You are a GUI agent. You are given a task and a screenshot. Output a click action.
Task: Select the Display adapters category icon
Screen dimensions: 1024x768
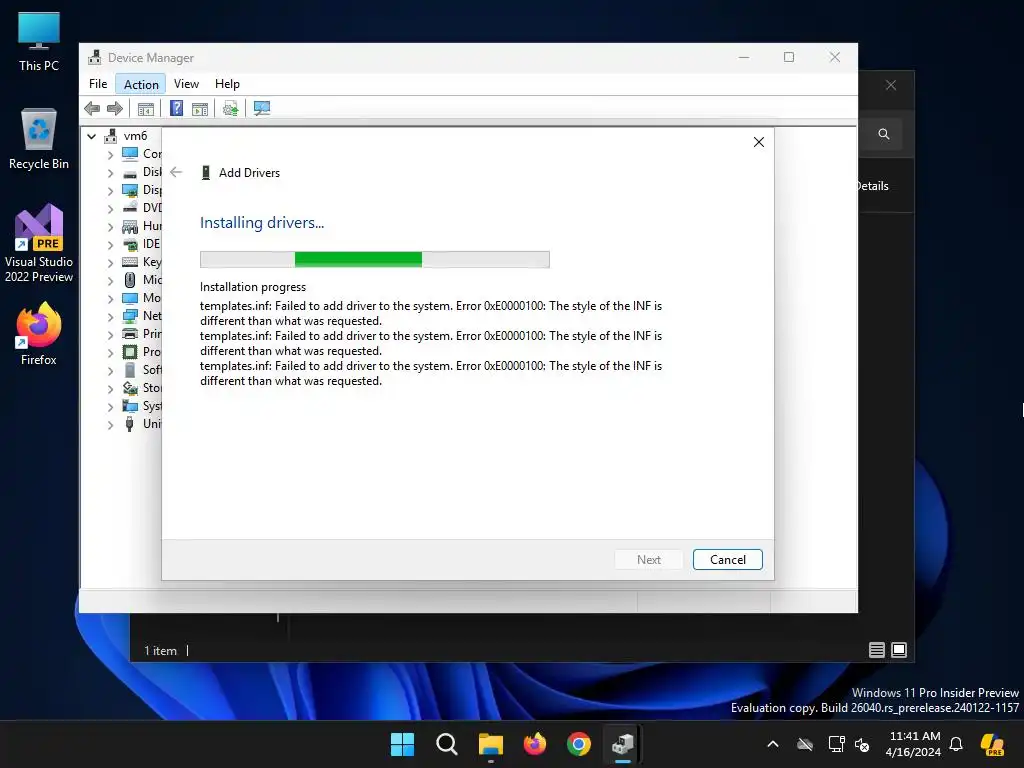(130, 190)
